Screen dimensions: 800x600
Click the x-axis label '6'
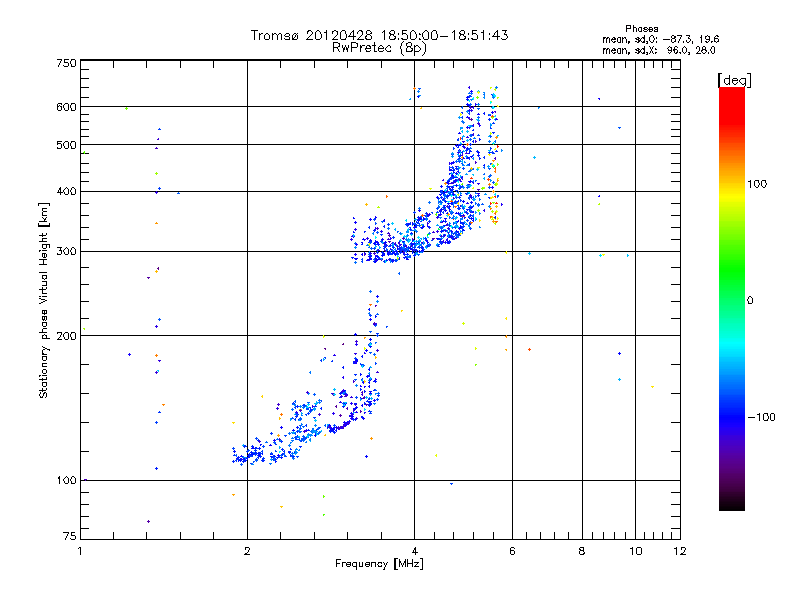(x=512, y=551)
